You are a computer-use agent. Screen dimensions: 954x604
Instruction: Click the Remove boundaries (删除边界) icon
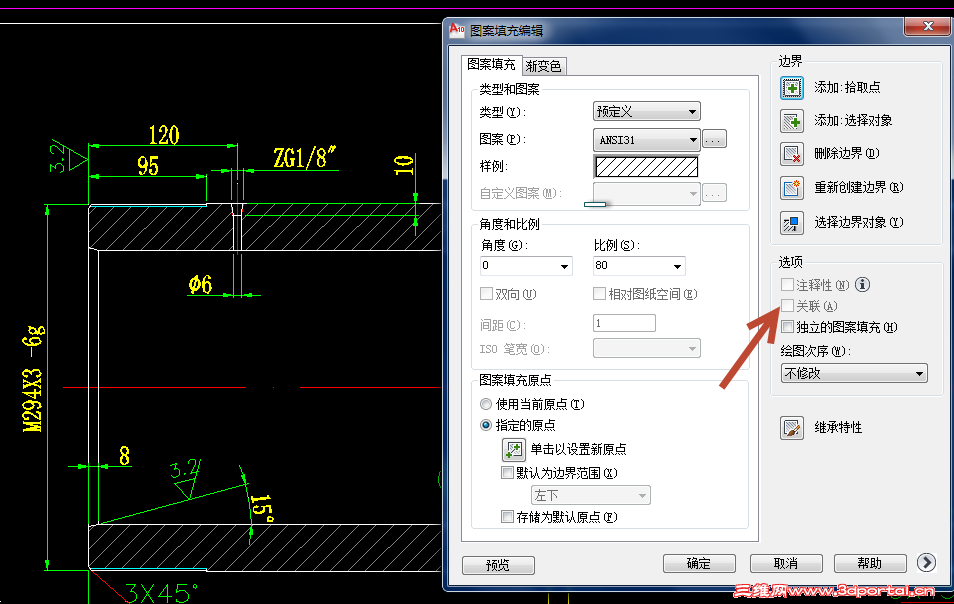tap(791, 154)
